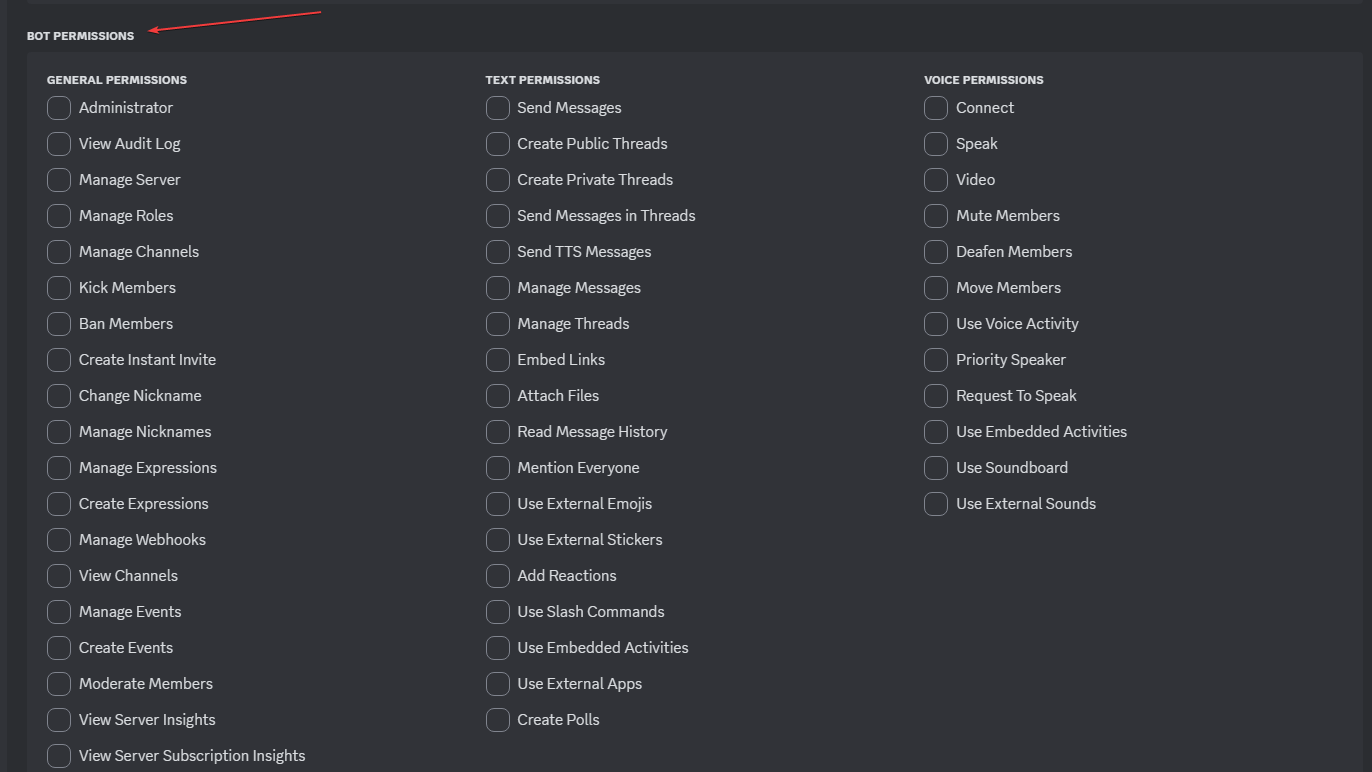Screen dimensions: 1372x772
Task: Select the Embed Links permission
Action: [x=498, y=360]
